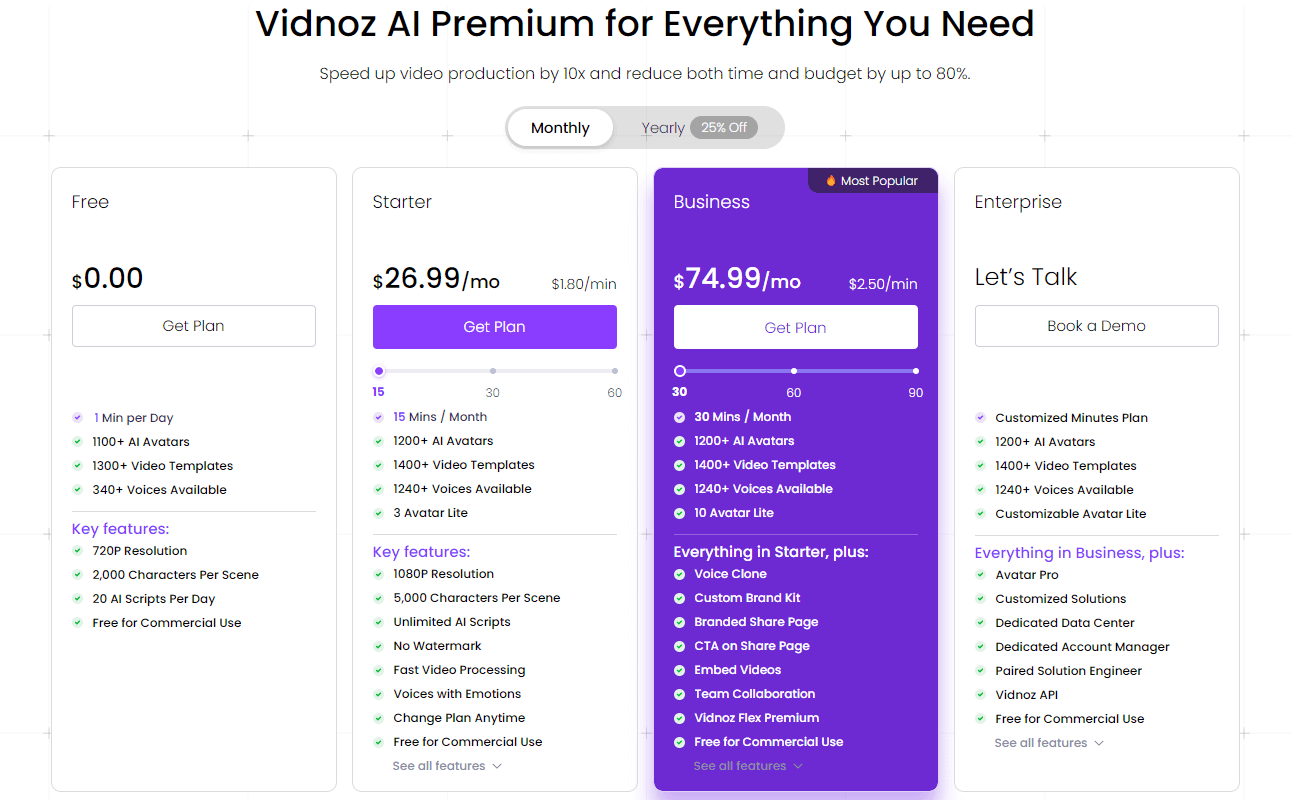The height and width of the screenshot is (800, 1292).
Task: Expand See all features in Enterprise plan
Action: pos(1049,743)
